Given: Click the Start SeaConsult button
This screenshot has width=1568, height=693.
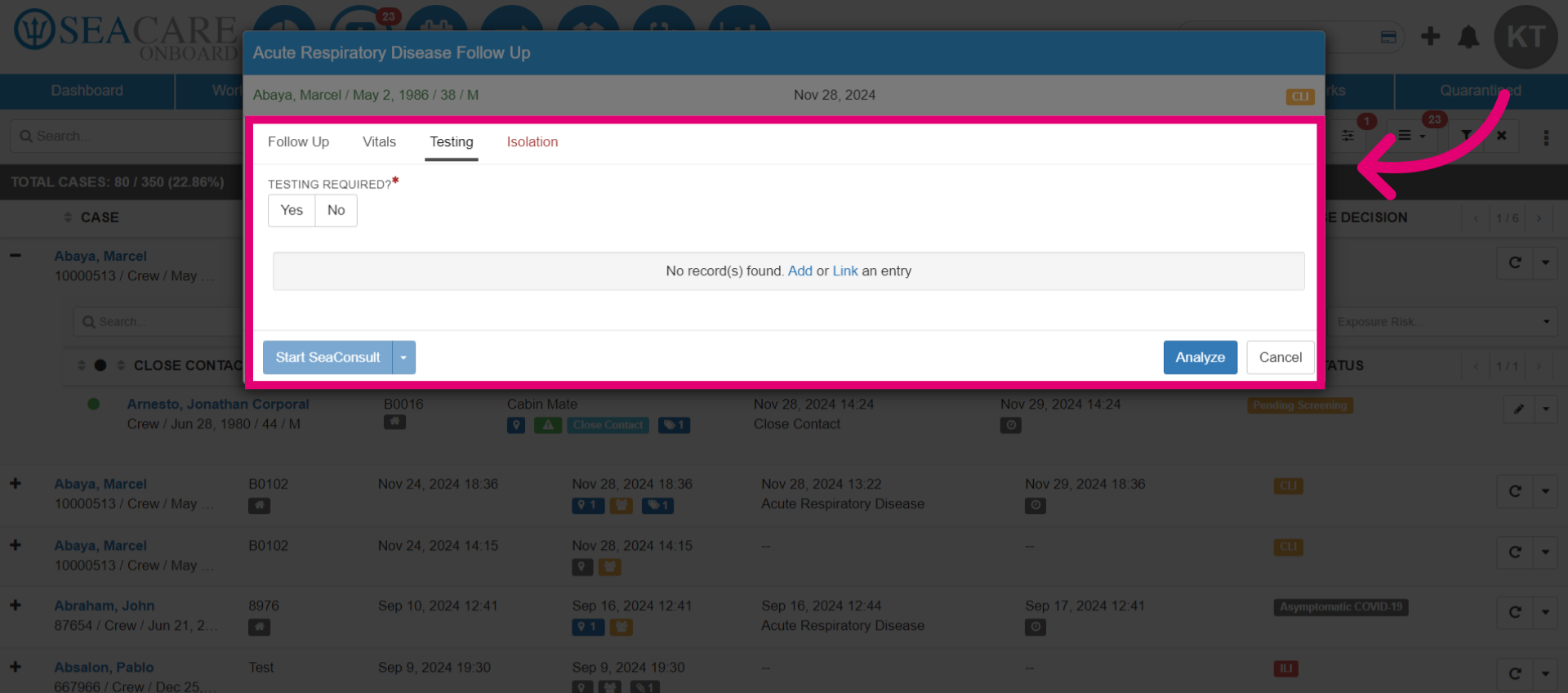Looking at the screenshot, I should point(327,357).
